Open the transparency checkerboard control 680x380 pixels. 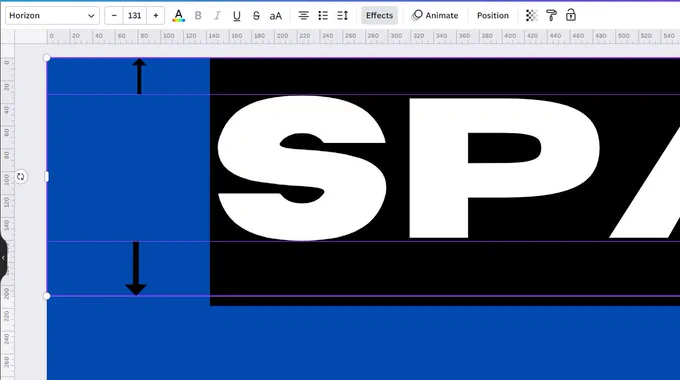pyautogui.click(x=532, y=16)
